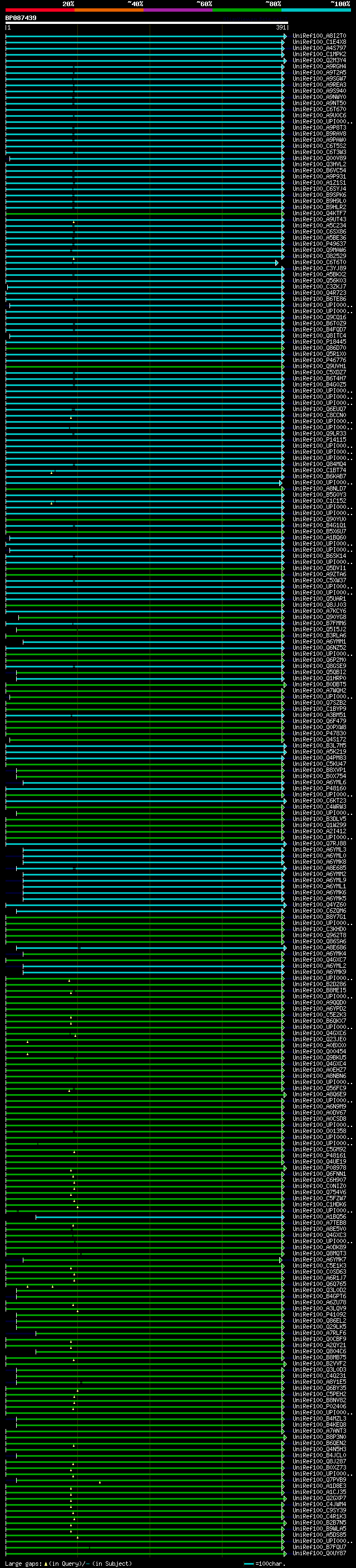Select the query name BP087439
The height and width of the screenshot is (1568, 356).
[21, 18]
